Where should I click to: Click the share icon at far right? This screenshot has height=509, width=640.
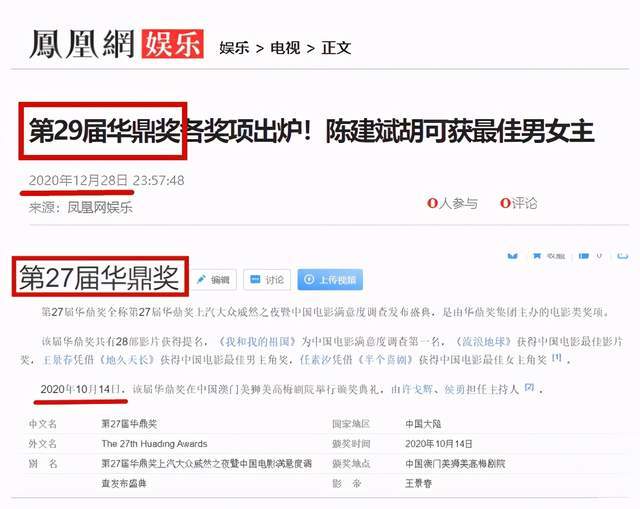click(x=622, y=256)
